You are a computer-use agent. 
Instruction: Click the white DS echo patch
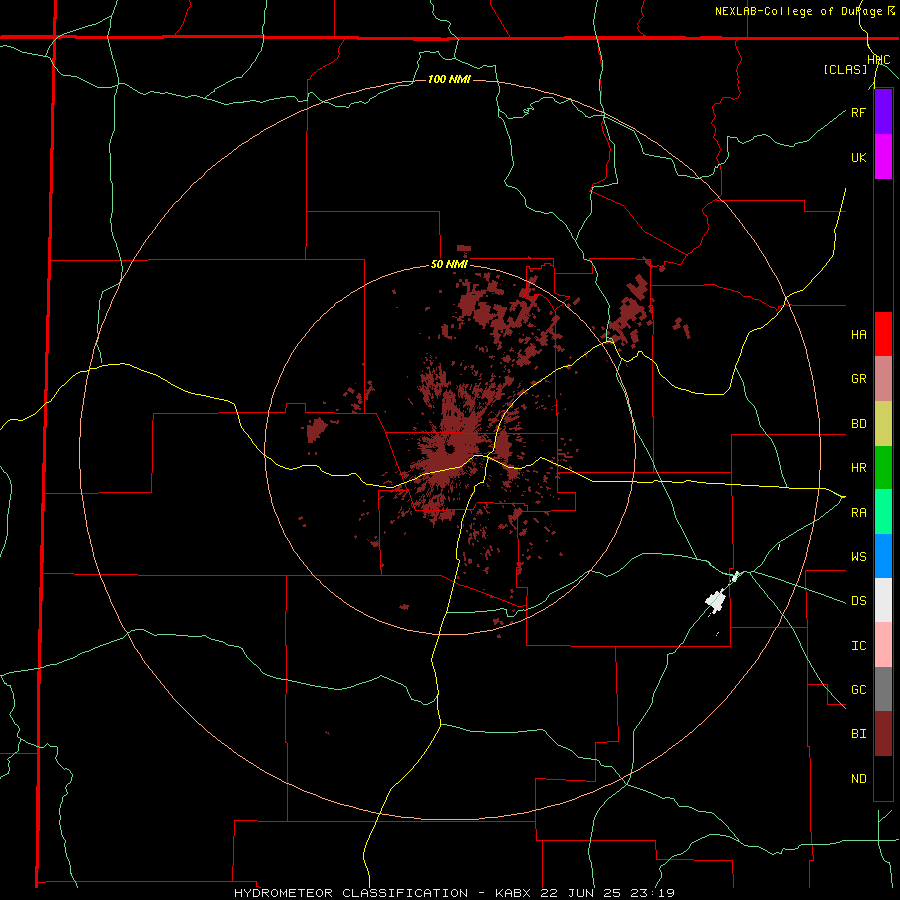(x=716, y=601)
